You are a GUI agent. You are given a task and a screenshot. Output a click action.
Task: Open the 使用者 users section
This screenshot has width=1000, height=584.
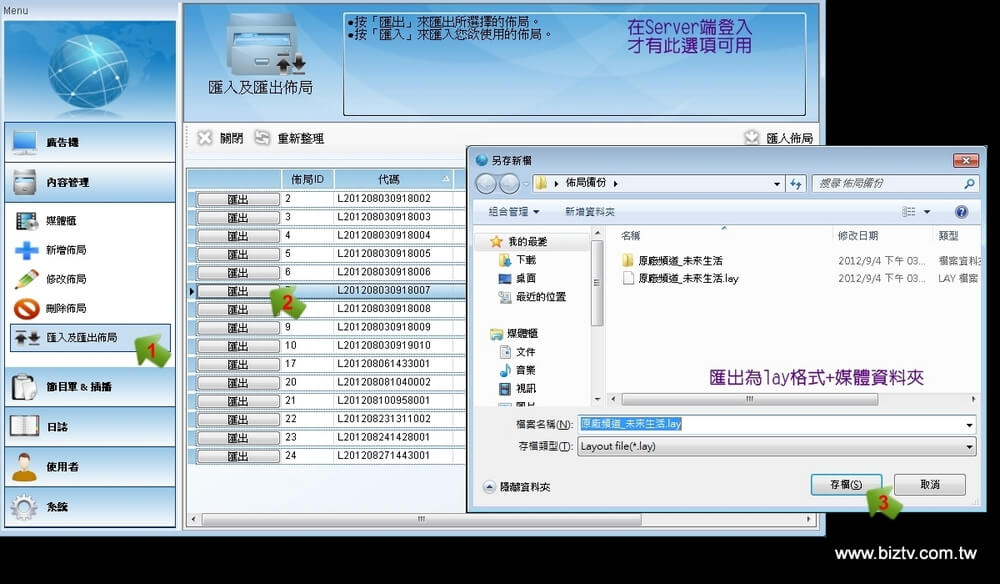pyautogui.click(x=90, y=466)
